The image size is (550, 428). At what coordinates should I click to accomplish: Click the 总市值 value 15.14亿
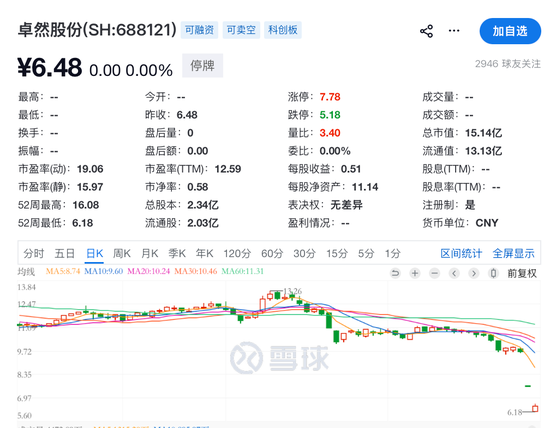pyautogui.click(x=483, y=133)
